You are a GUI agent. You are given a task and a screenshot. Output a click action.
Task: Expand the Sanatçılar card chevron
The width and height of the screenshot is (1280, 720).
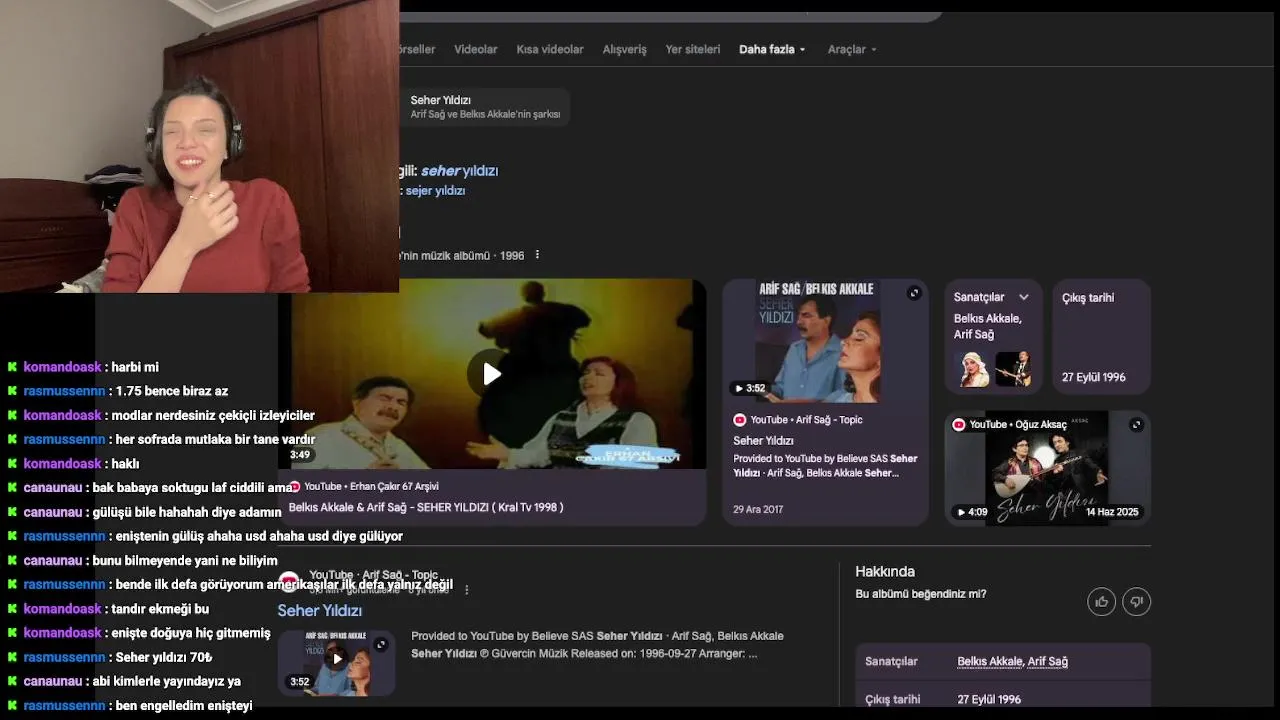click(1024, 297)
